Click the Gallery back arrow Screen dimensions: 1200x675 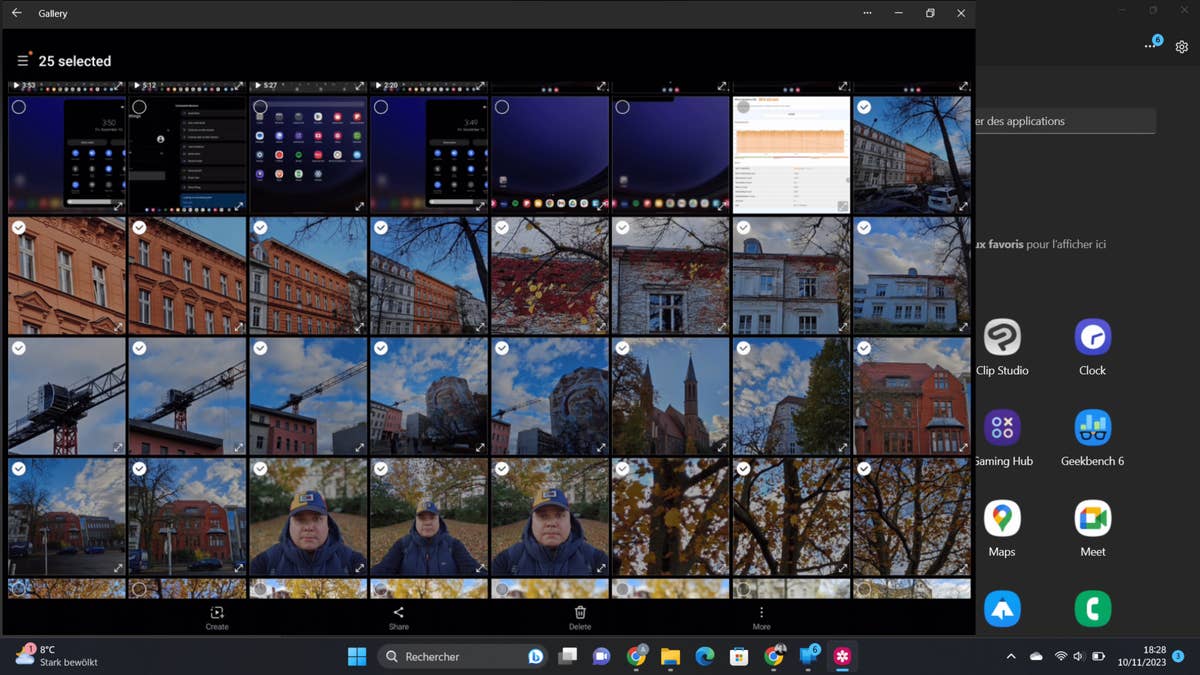[x=16, y=13]
